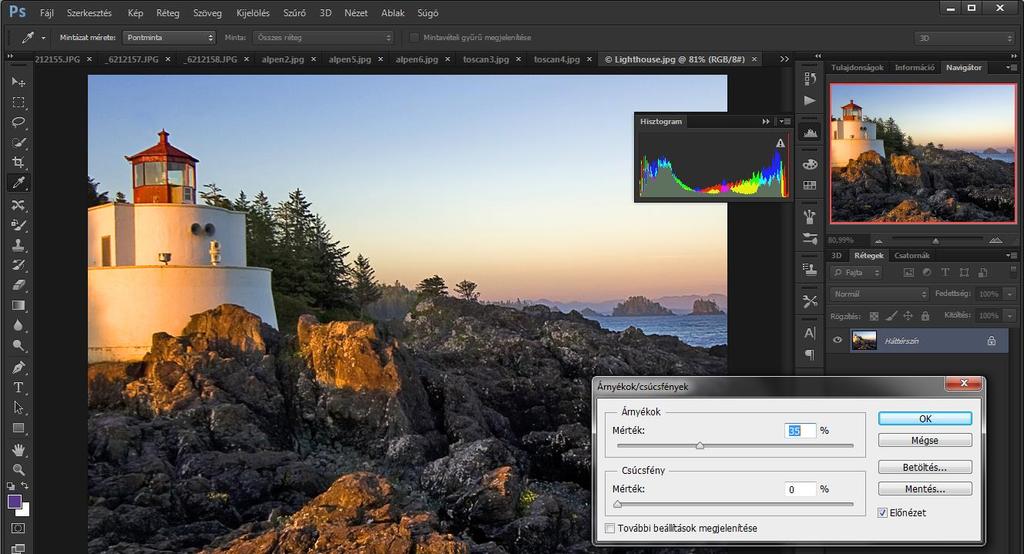Click the Mentés... button
1024x554 pixels.
click(x=925, y=489)
